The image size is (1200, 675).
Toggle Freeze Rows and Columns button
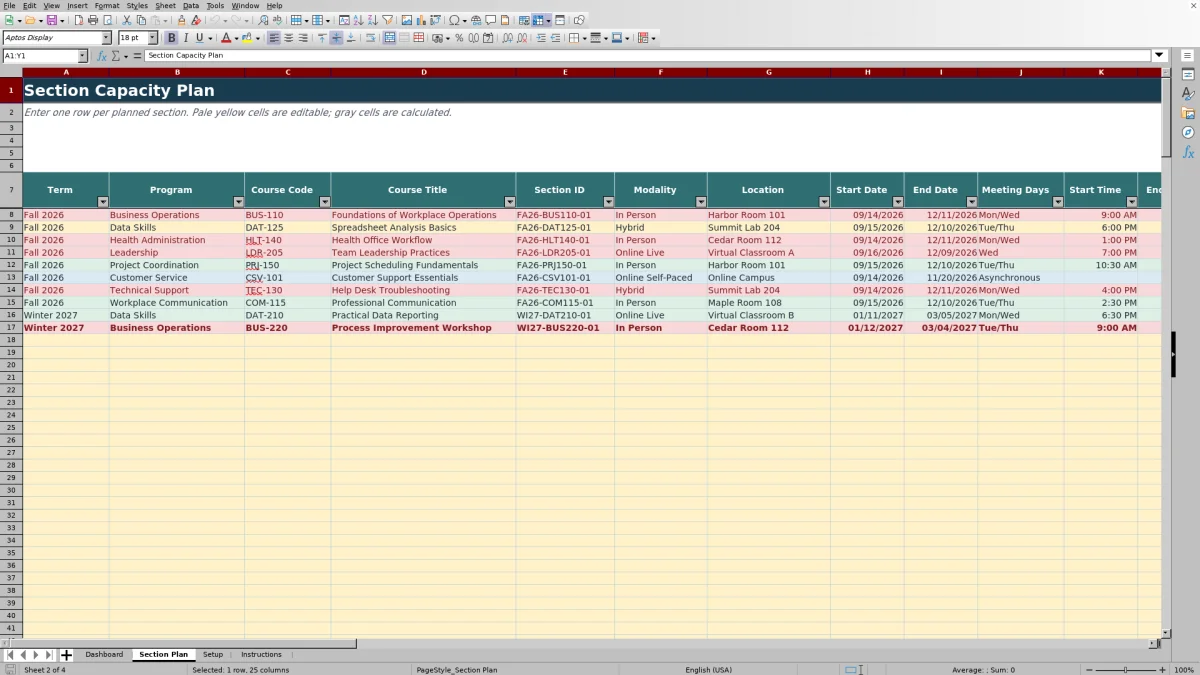540,20
